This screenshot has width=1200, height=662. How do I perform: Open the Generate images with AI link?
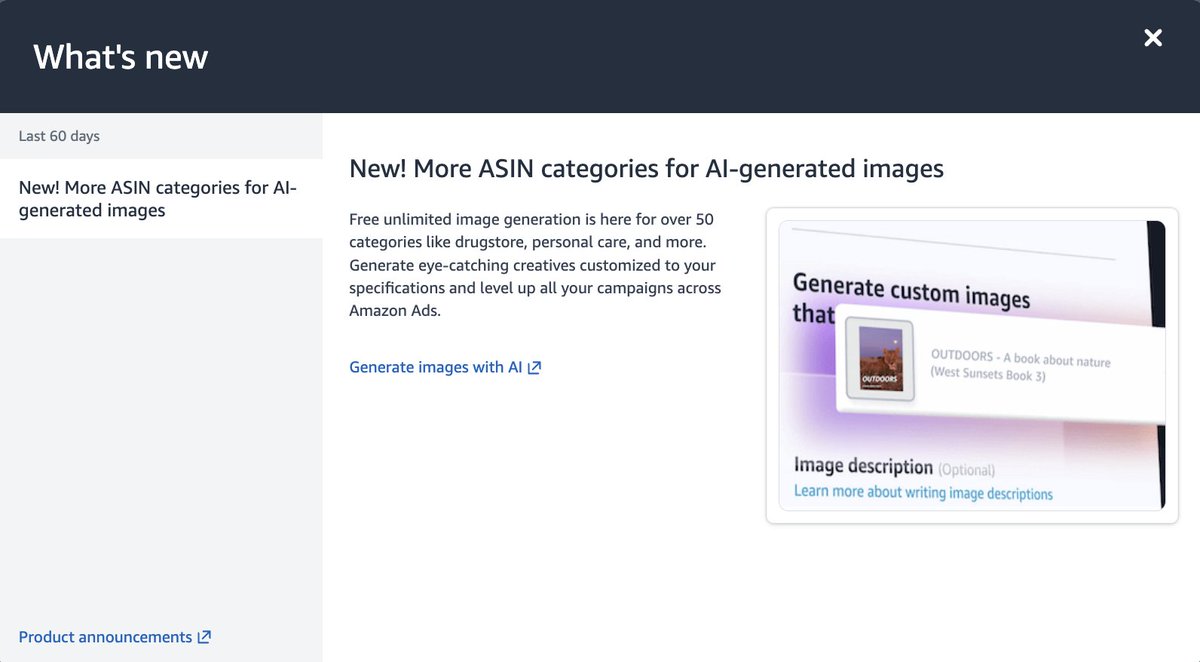(445, 367)
